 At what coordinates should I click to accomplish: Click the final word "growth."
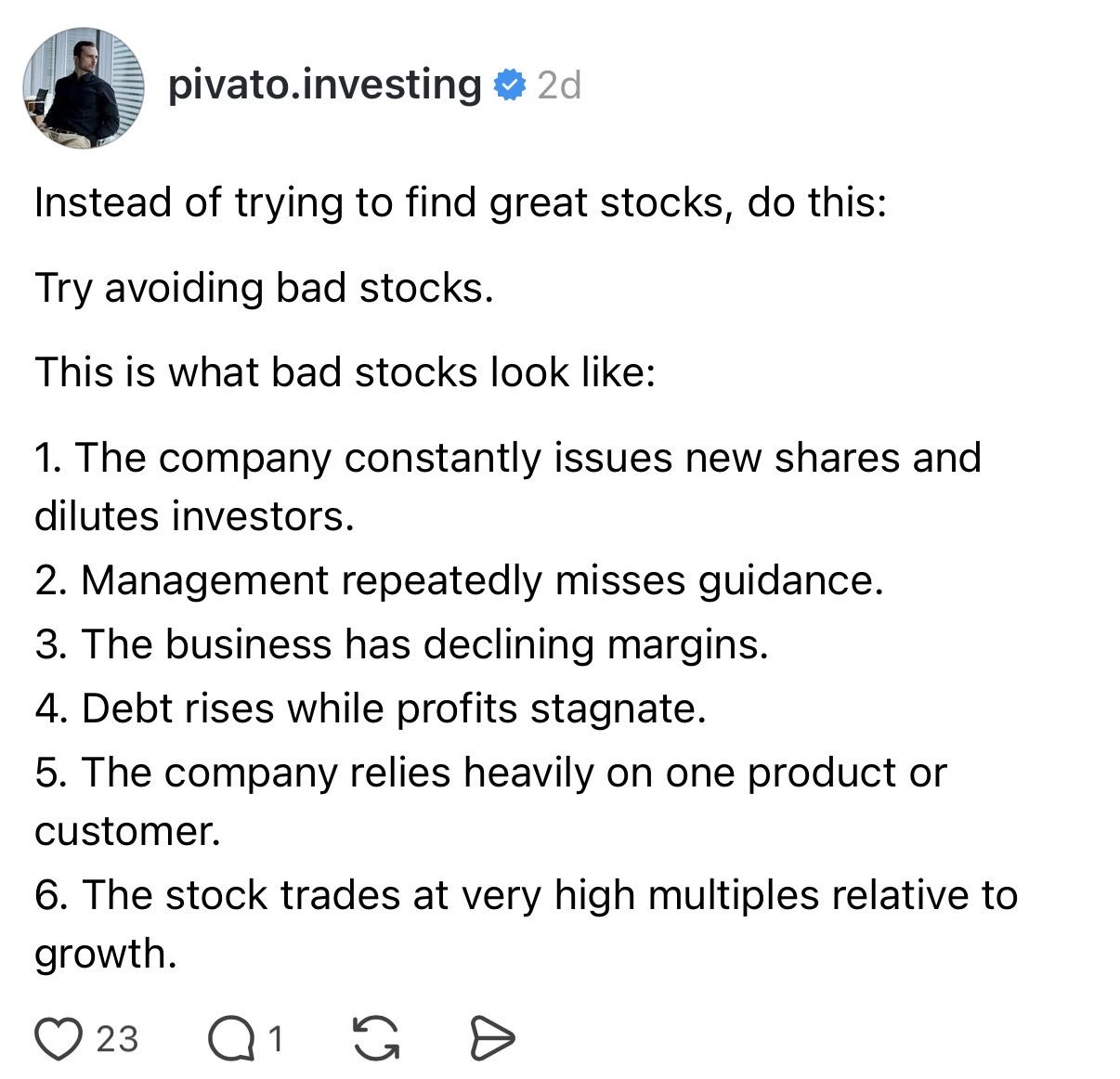[x=105, y=954]
